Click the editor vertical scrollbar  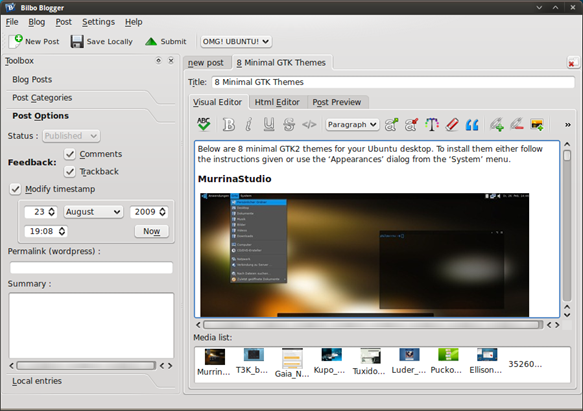point(567,223)
